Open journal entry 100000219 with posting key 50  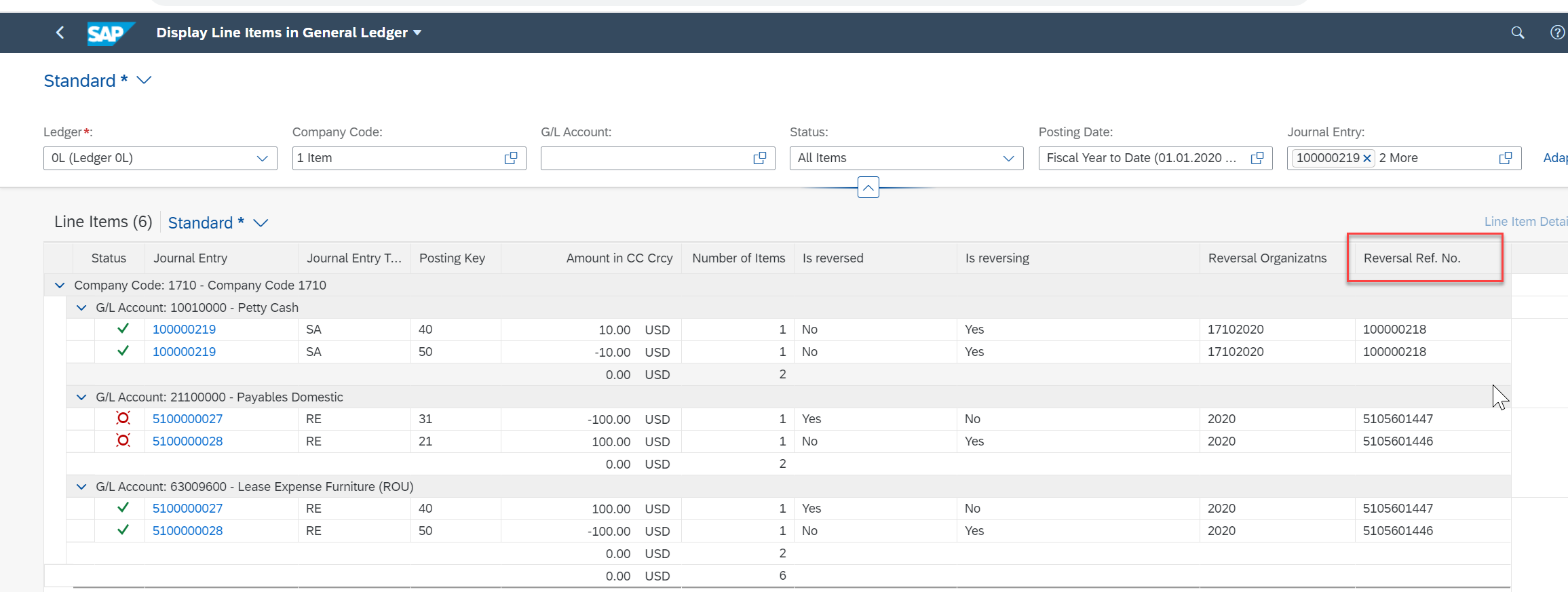pyautogui.click(x=184, y=352)
